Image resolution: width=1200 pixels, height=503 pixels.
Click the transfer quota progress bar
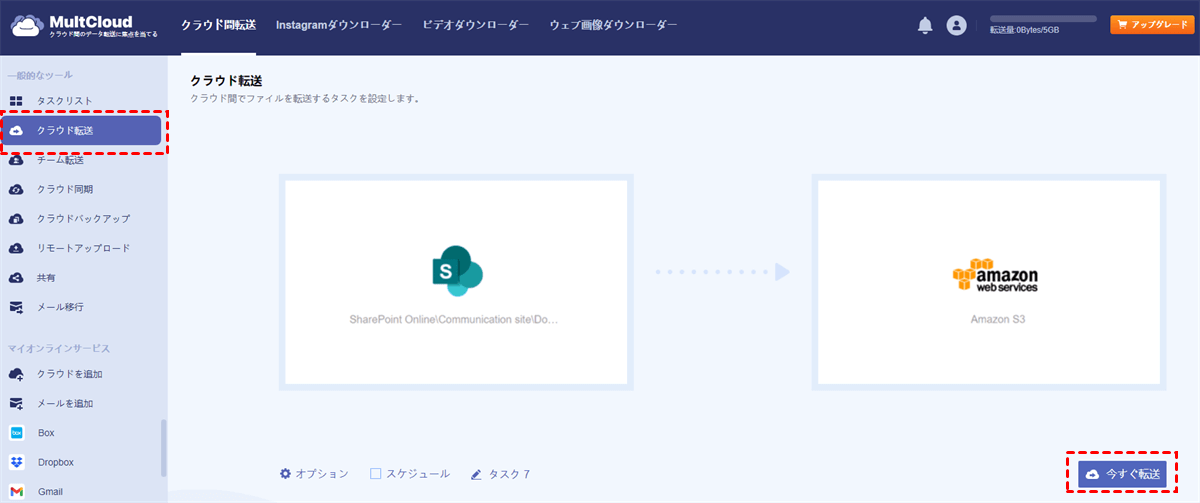(1043, 19)
